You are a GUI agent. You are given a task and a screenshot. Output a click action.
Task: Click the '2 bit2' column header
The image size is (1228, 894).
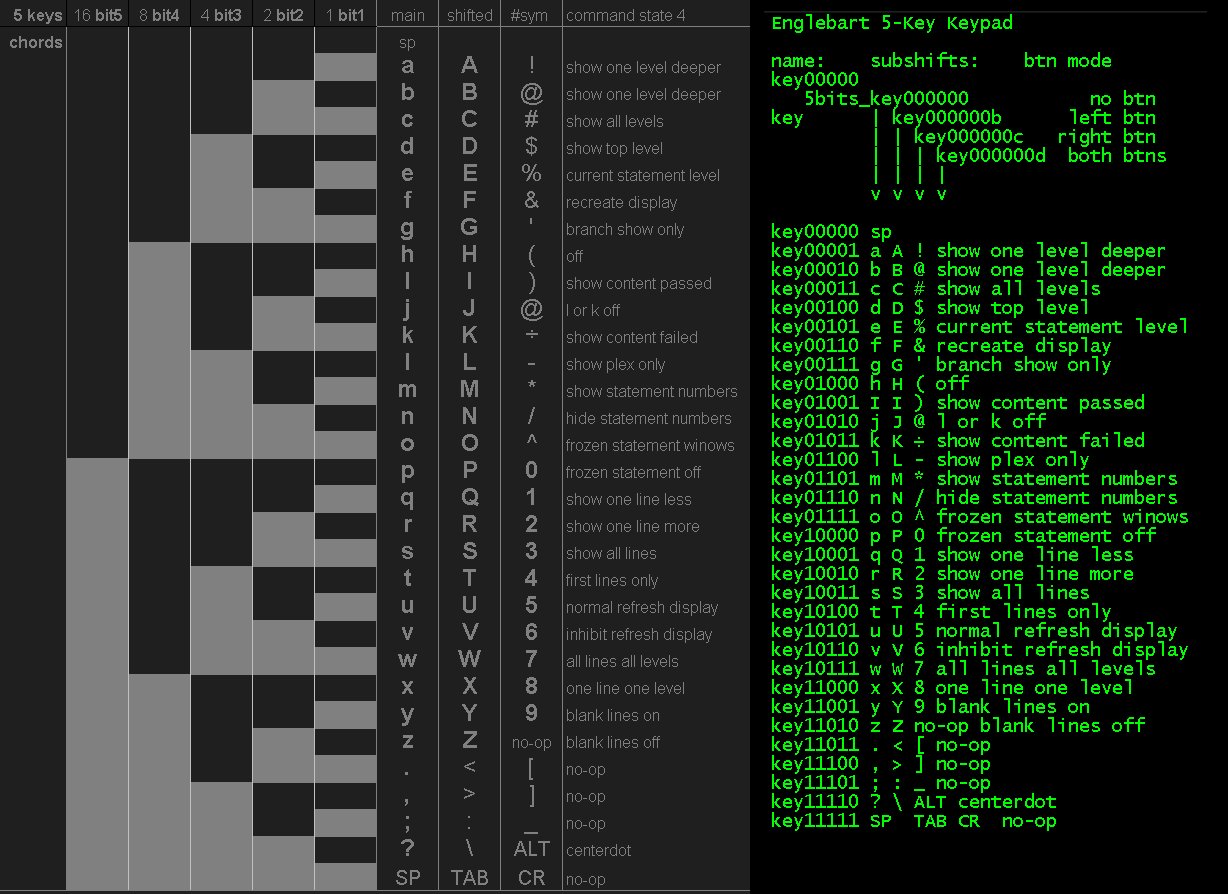point(283,15)
